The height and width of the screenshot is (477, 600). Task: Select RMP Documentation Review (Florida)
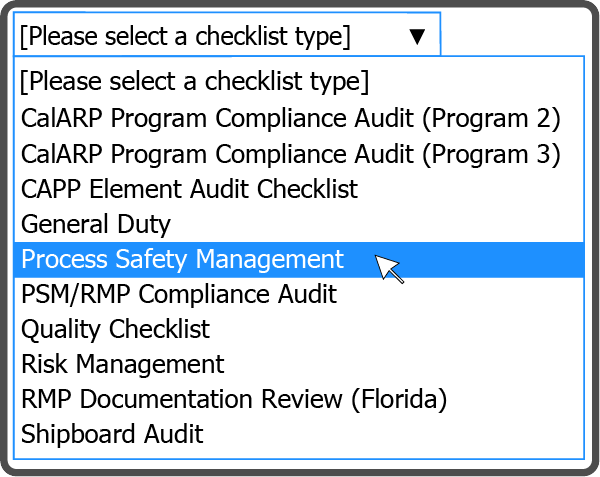(233, 399)
